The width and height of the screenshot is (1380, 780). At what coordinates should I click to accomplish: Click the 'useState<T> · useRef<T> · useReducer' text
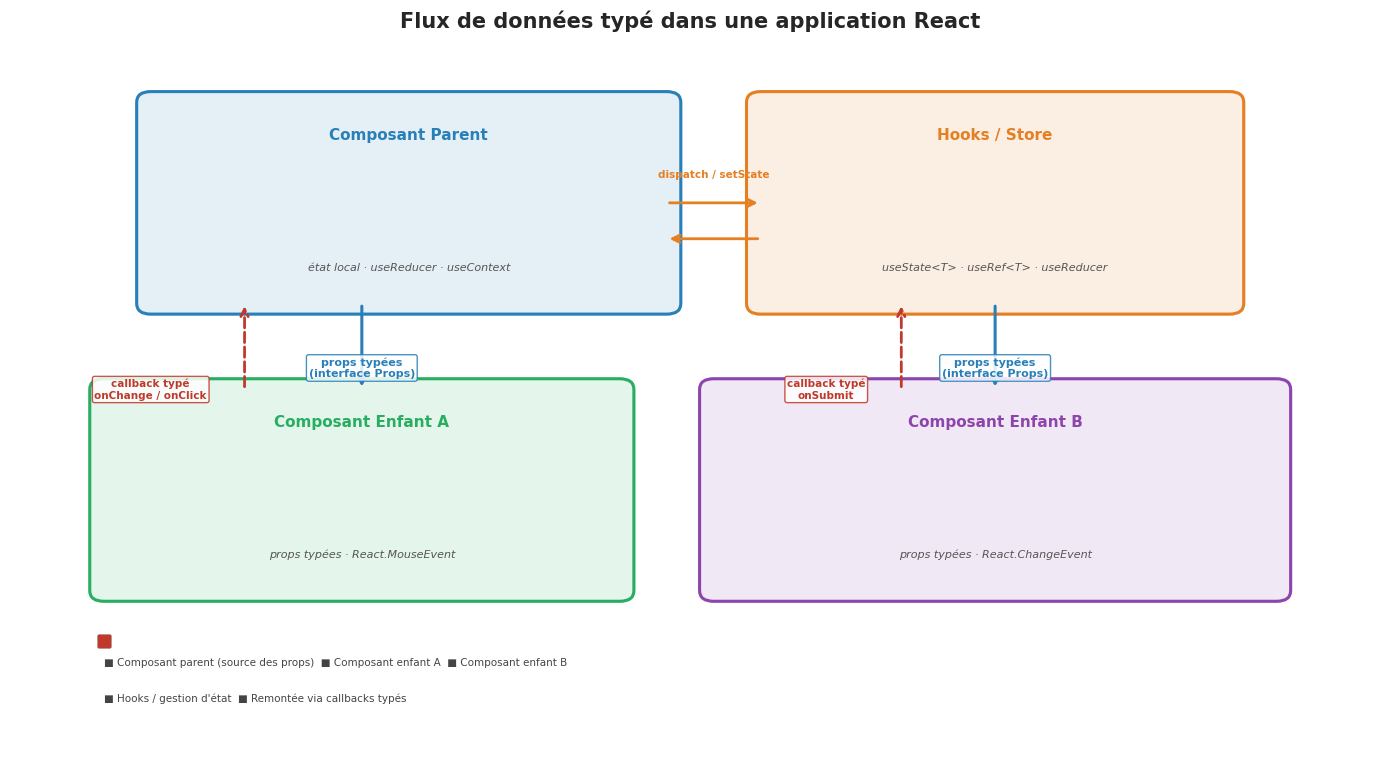click(x=994, y=268)
